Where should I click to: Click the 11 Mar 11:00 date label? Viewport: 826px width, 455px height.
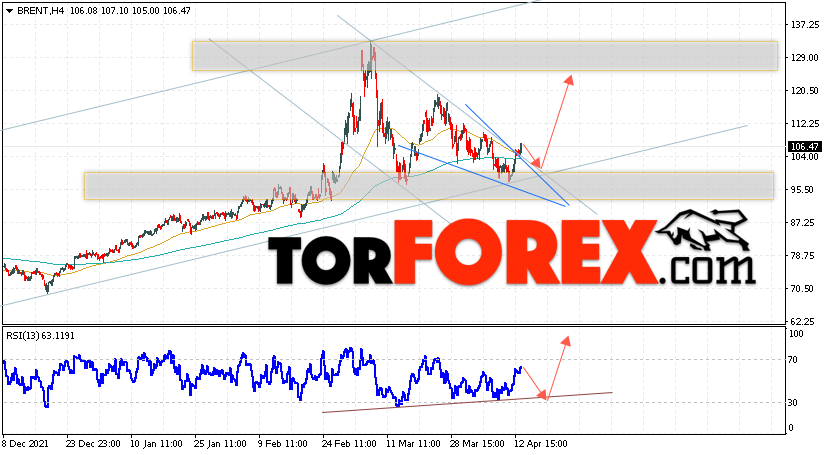tap(414, 444)
